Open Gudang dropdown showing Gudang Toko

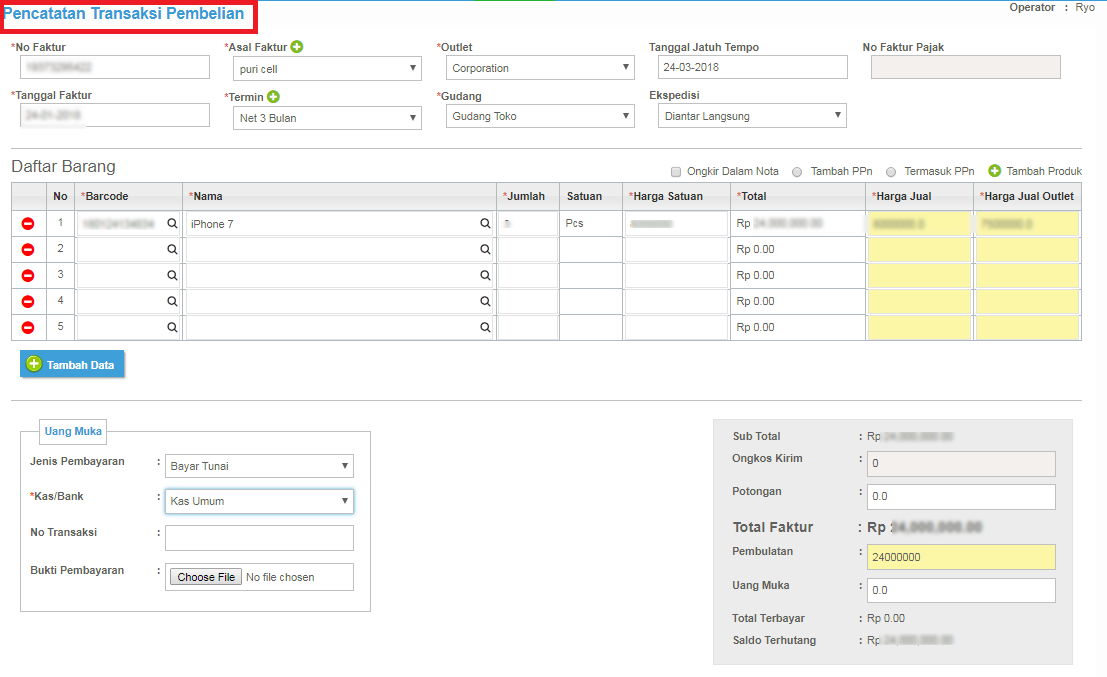540,116
